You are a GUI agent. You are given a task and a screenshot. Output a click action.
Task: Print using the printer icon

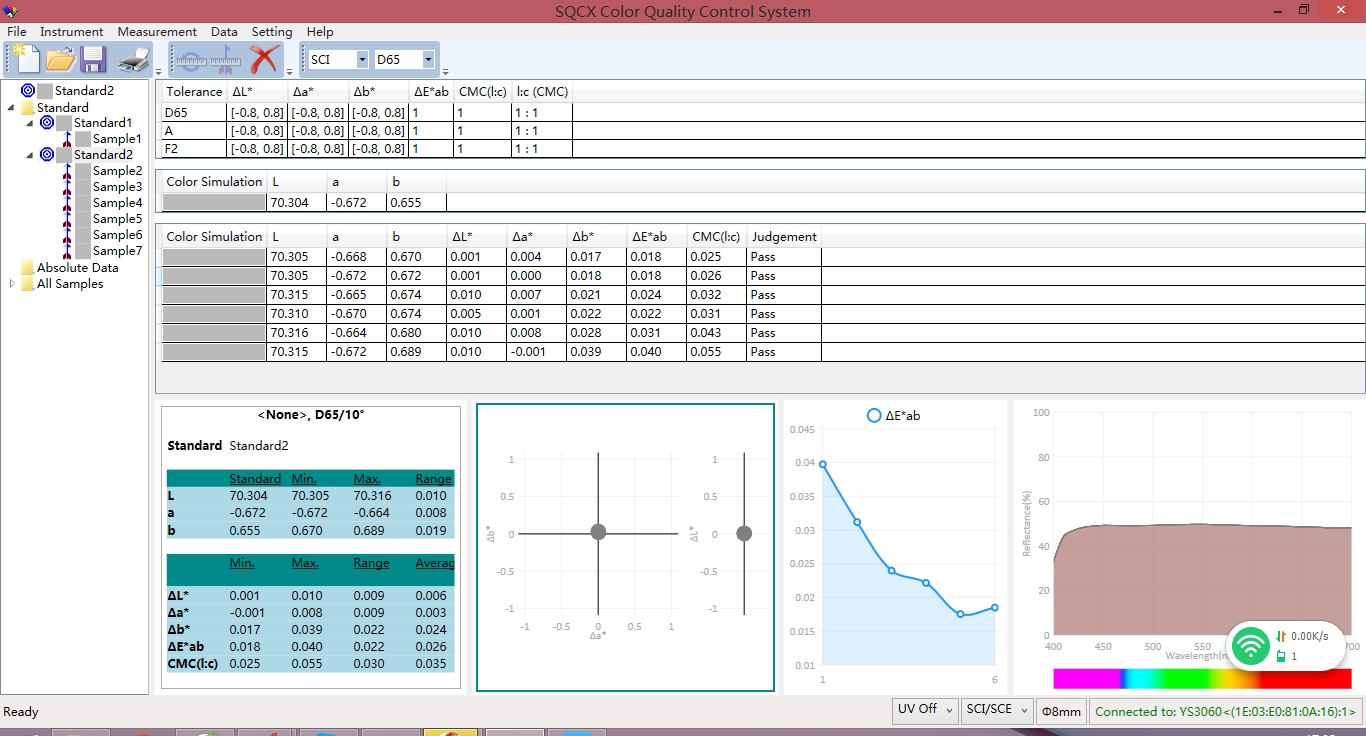(x=133, y=60)
